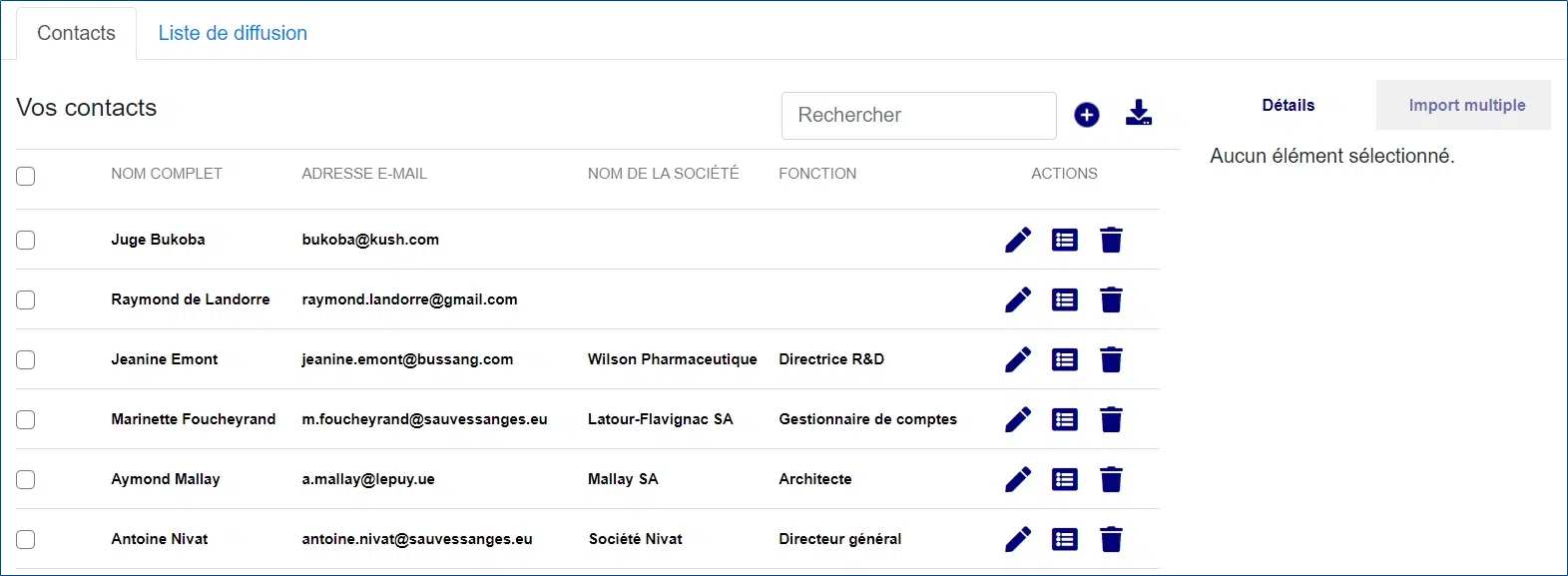The image size is (1568, 576).
Task: Edit Juge Bukoba with pencil icon
Action: pos(1017,240)
